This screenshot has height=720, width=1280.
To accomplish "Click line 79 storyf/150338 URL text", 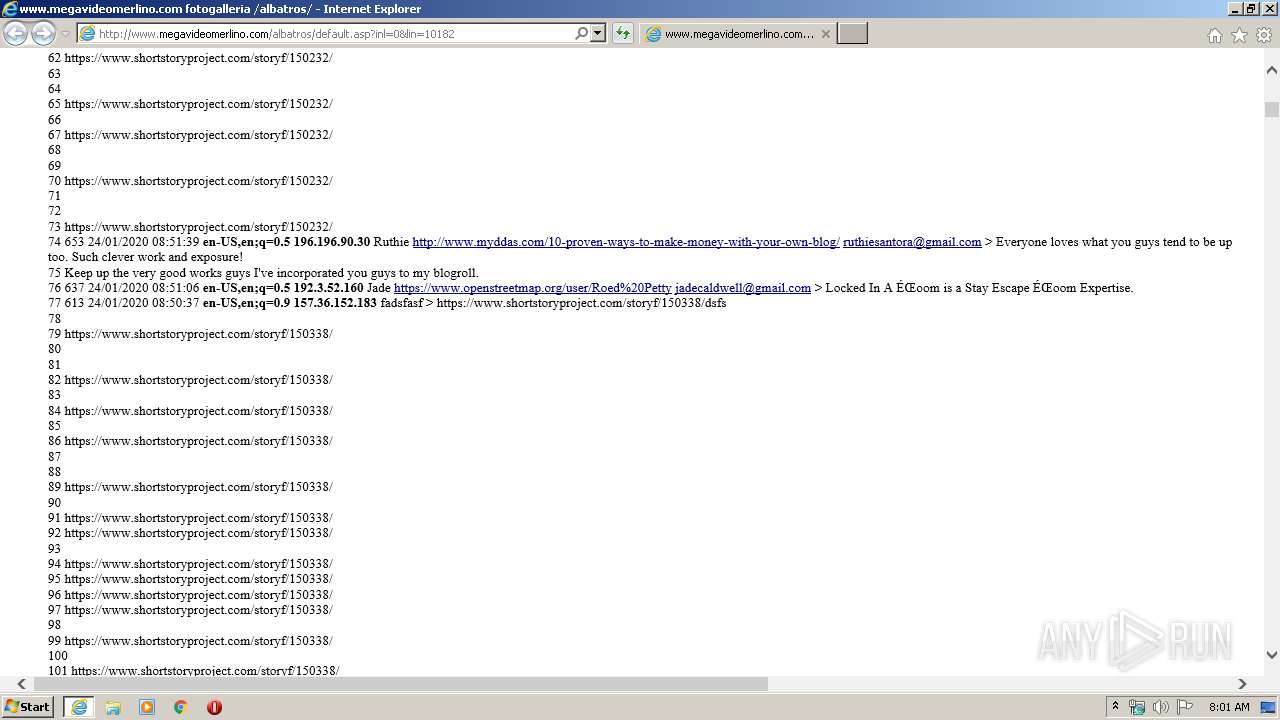I will pyautogui.click(x=199, y=334).
